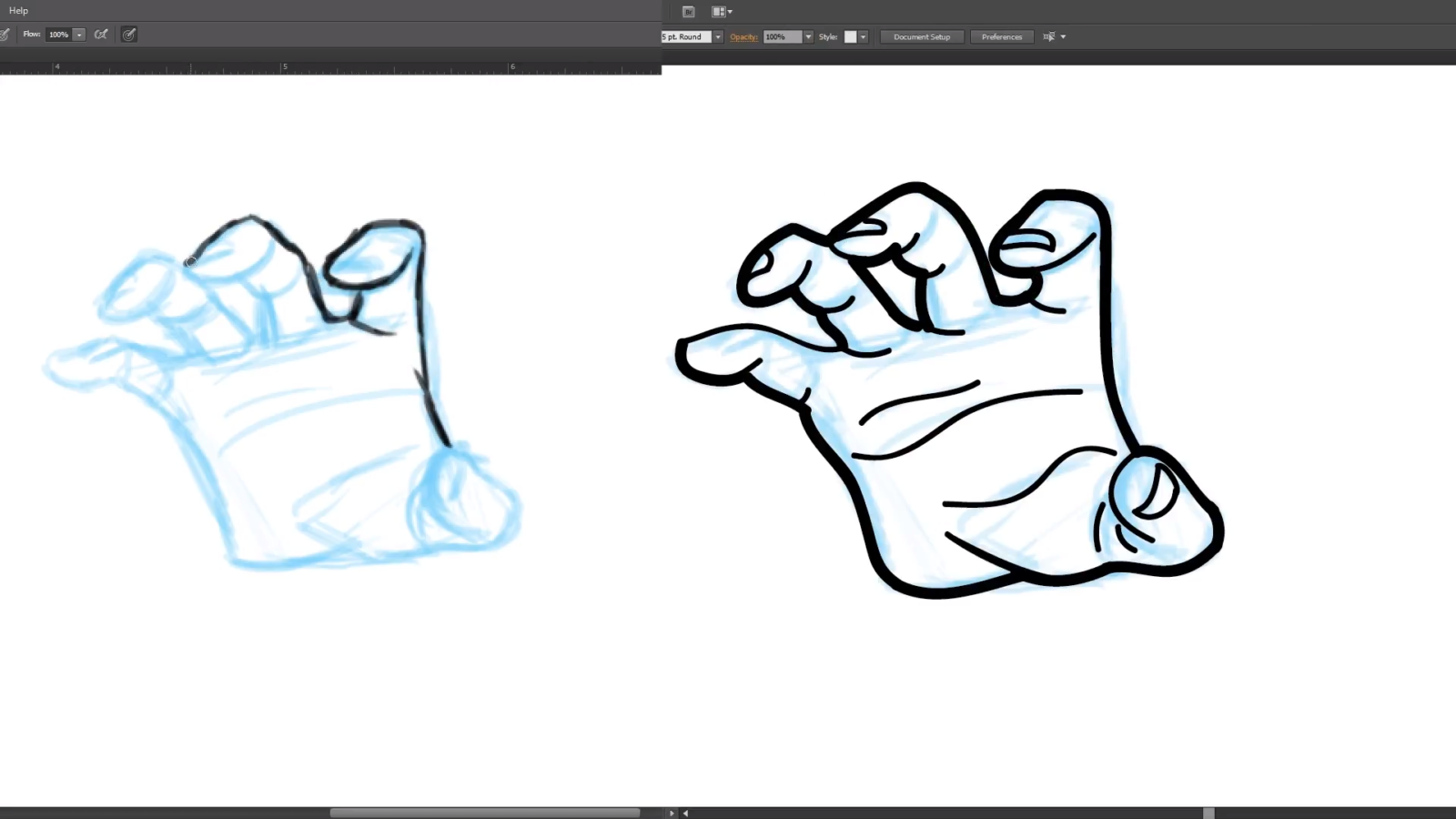
Task: Click the orange Opacity link
Action: 743,36
